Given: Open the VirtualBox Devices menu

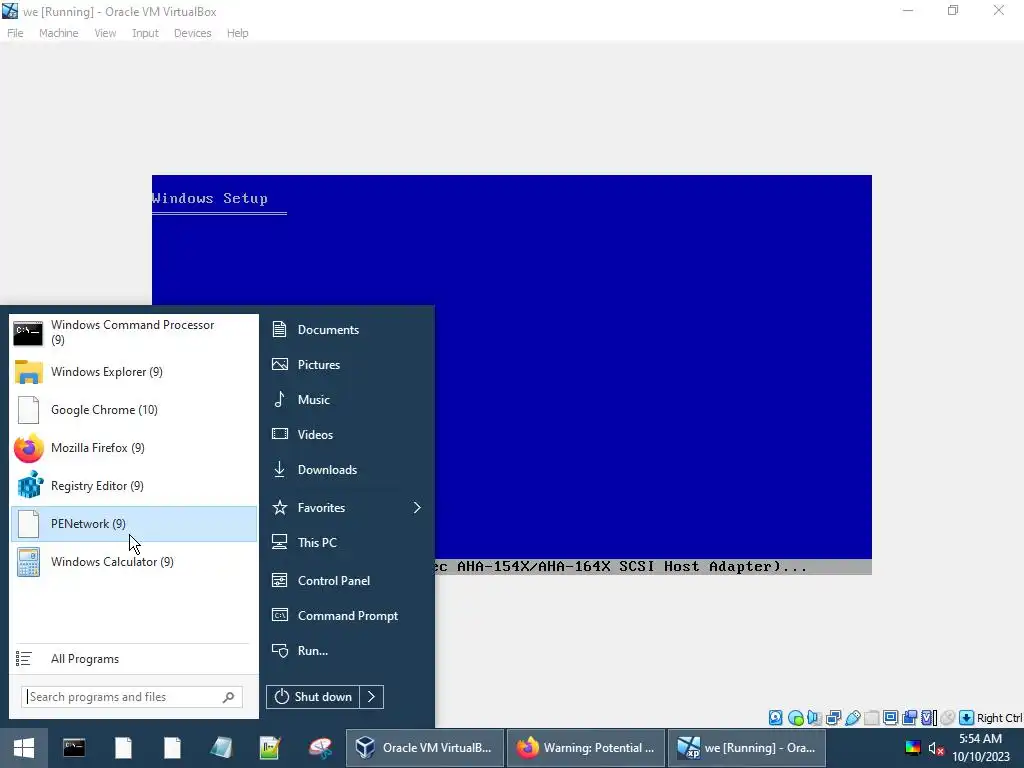Looking at the screenshot, I should click(x=193, y=33).
